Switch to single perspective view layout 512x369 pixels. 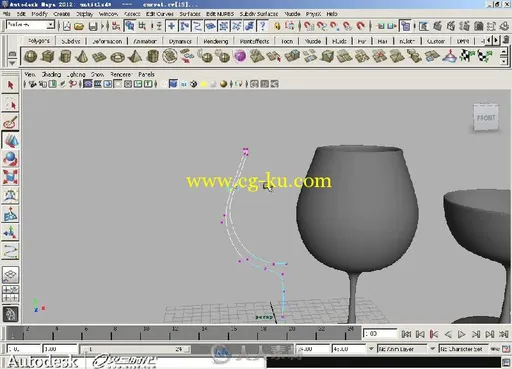pyautogui.click(x=10, y=275)
